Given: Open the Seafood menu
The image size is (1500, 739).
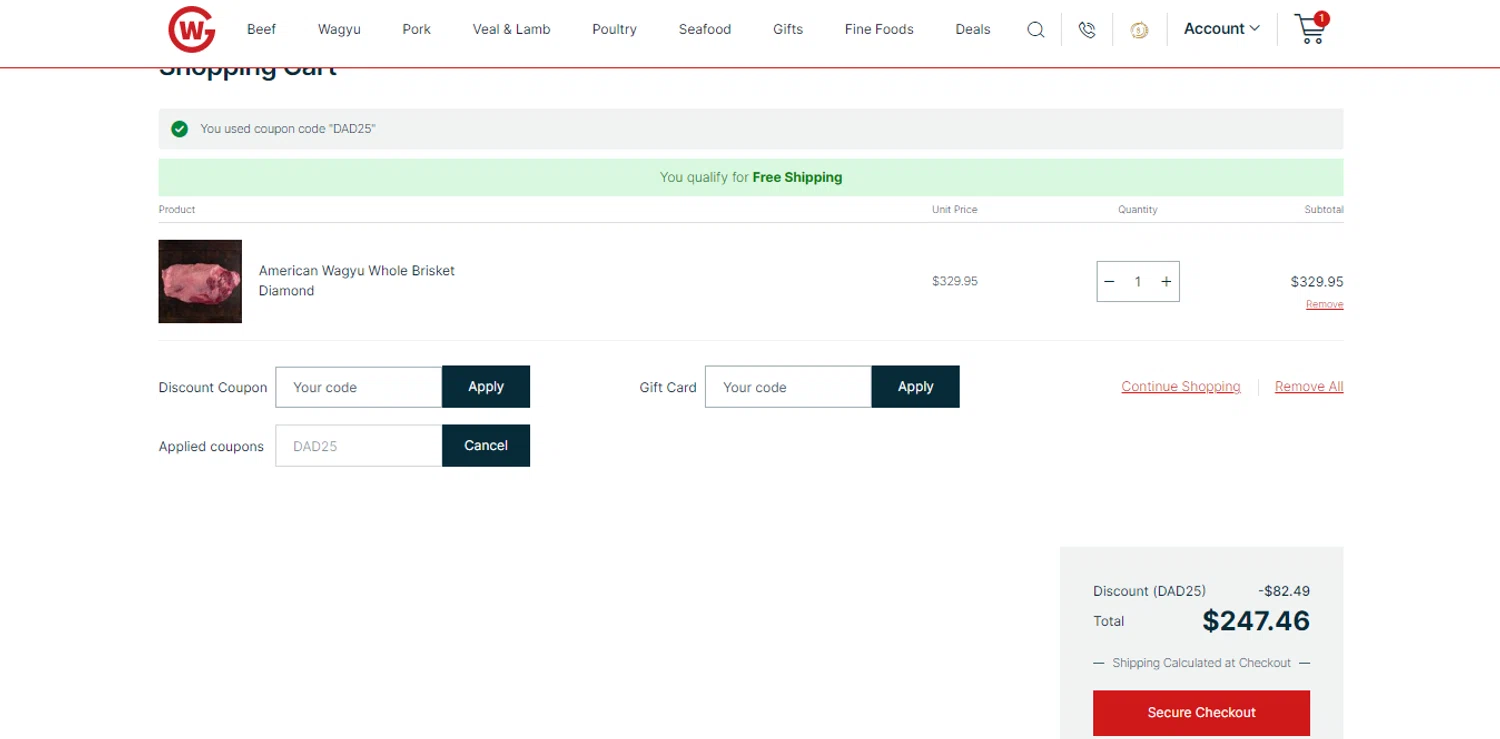Looking at the screenshot, I should point(704,29).
